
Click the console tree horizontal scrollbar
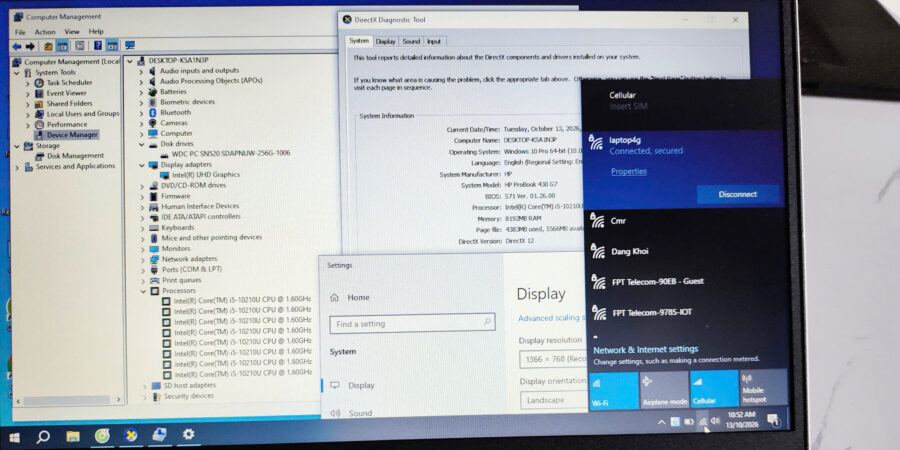click(68, 400)
